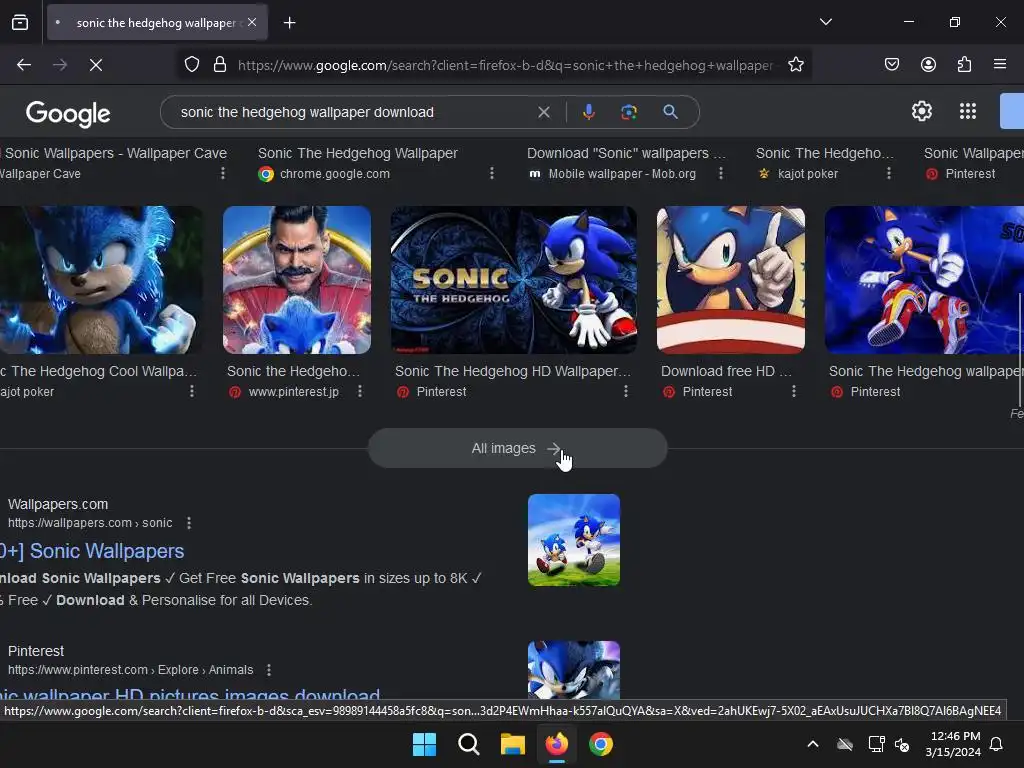Open options for Mob.org image result

point(720,173)
